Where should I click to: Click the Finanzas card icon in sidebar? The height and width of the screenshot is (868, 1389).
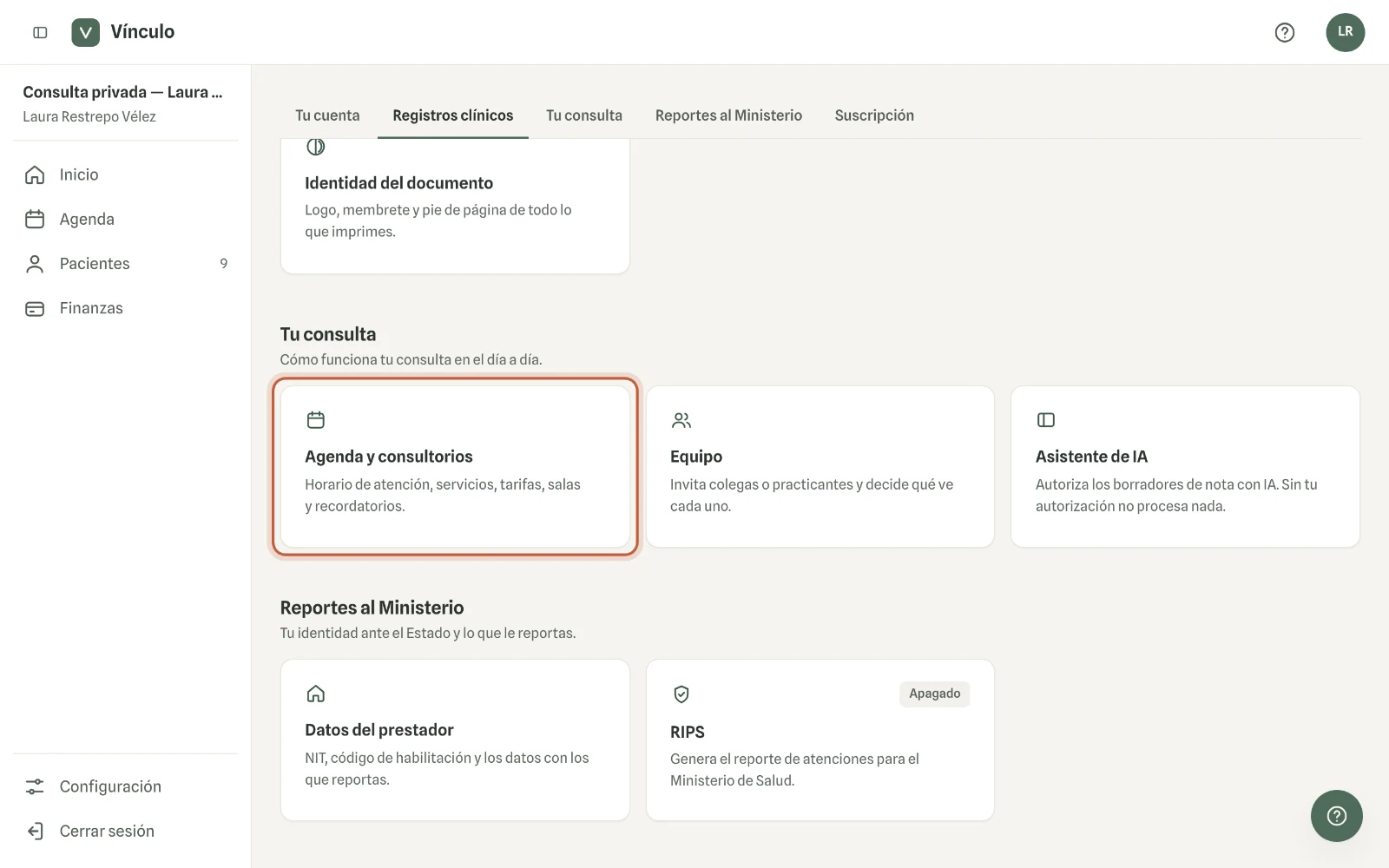35,308
